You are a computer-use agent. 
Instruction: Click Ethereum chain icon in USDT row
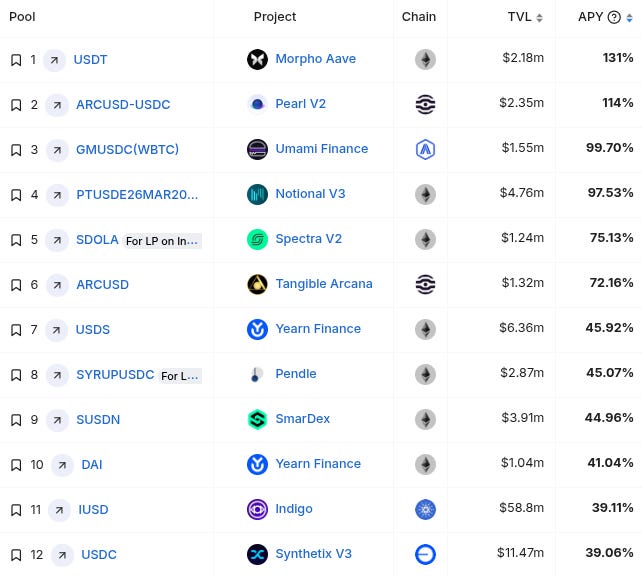pos(425,59)
